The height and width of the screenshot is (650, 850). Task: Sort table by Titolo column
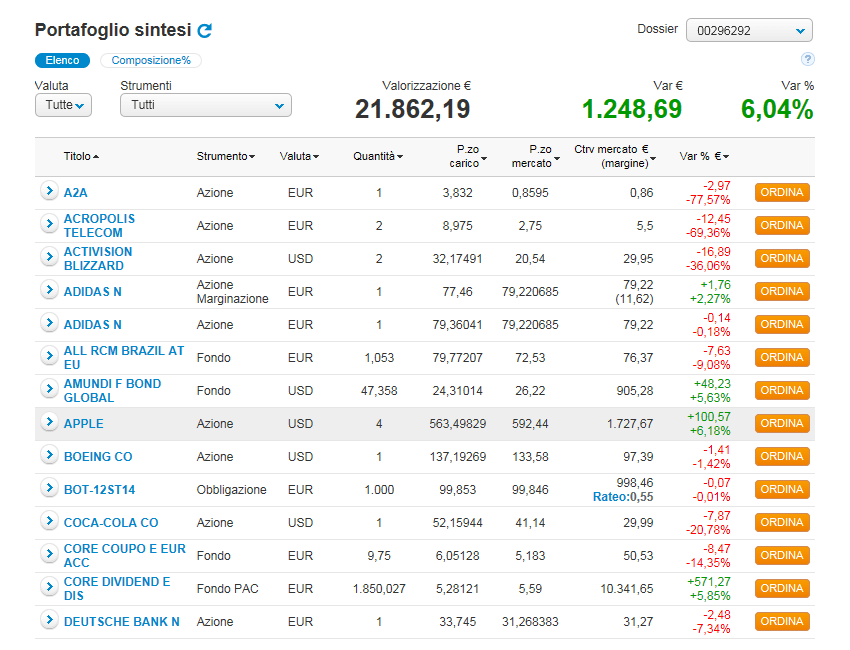coord(81,156)
